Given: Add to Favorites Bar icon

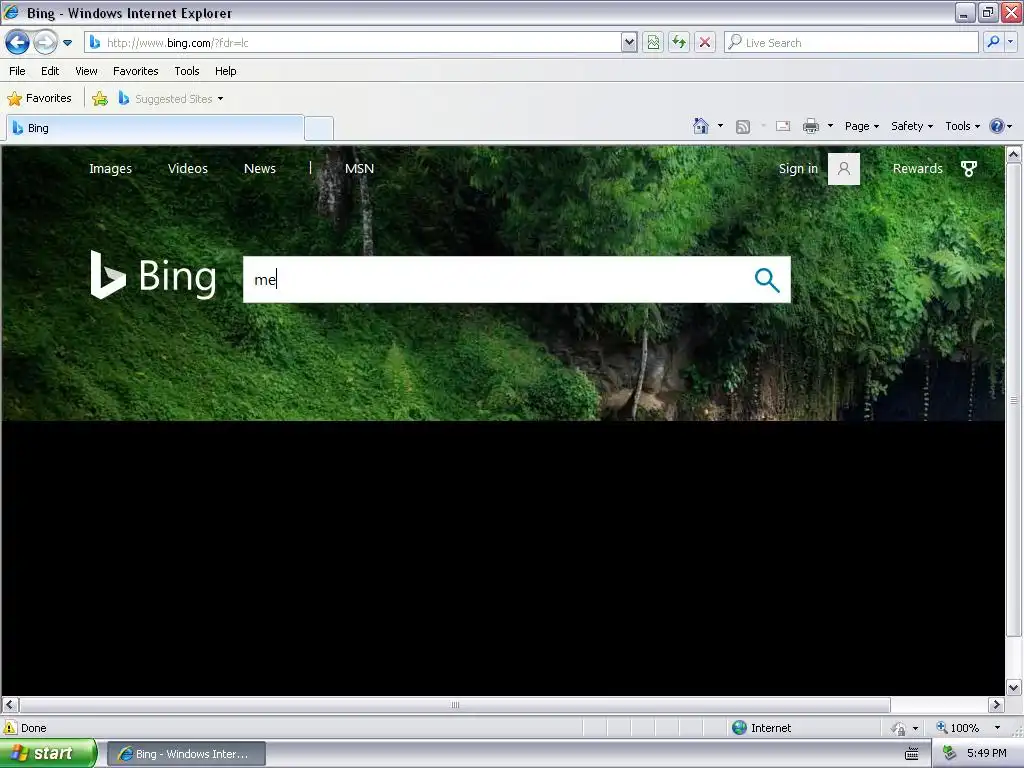Looking at the screenshot, I should click(100, 99).
